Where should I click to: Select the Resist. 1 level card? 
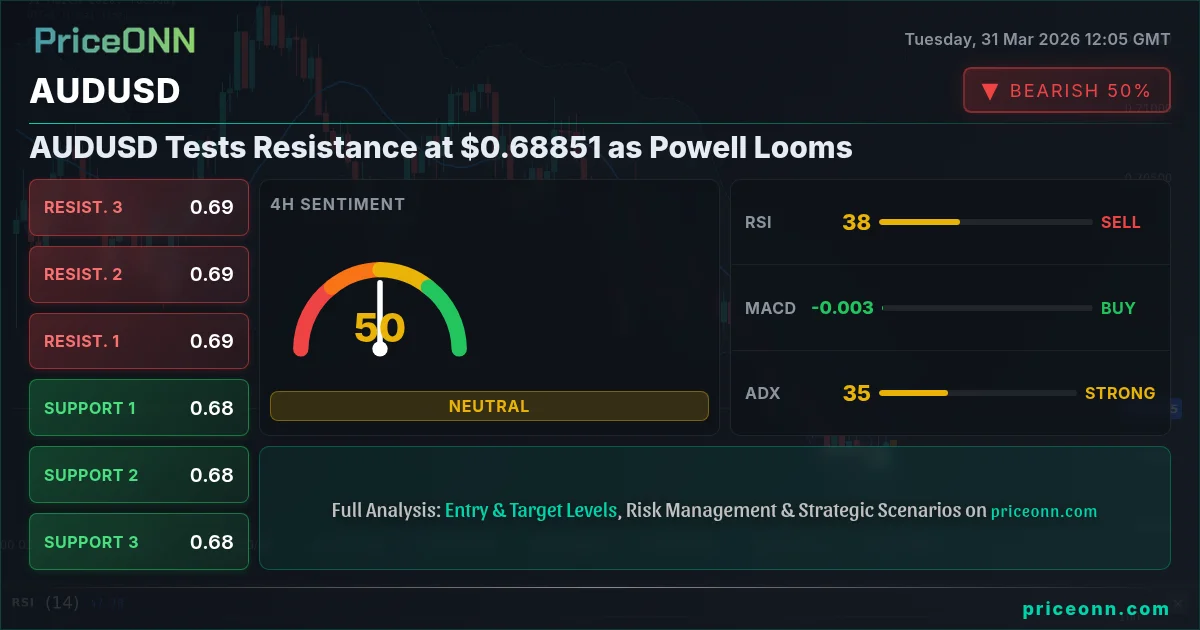point(139,341)
